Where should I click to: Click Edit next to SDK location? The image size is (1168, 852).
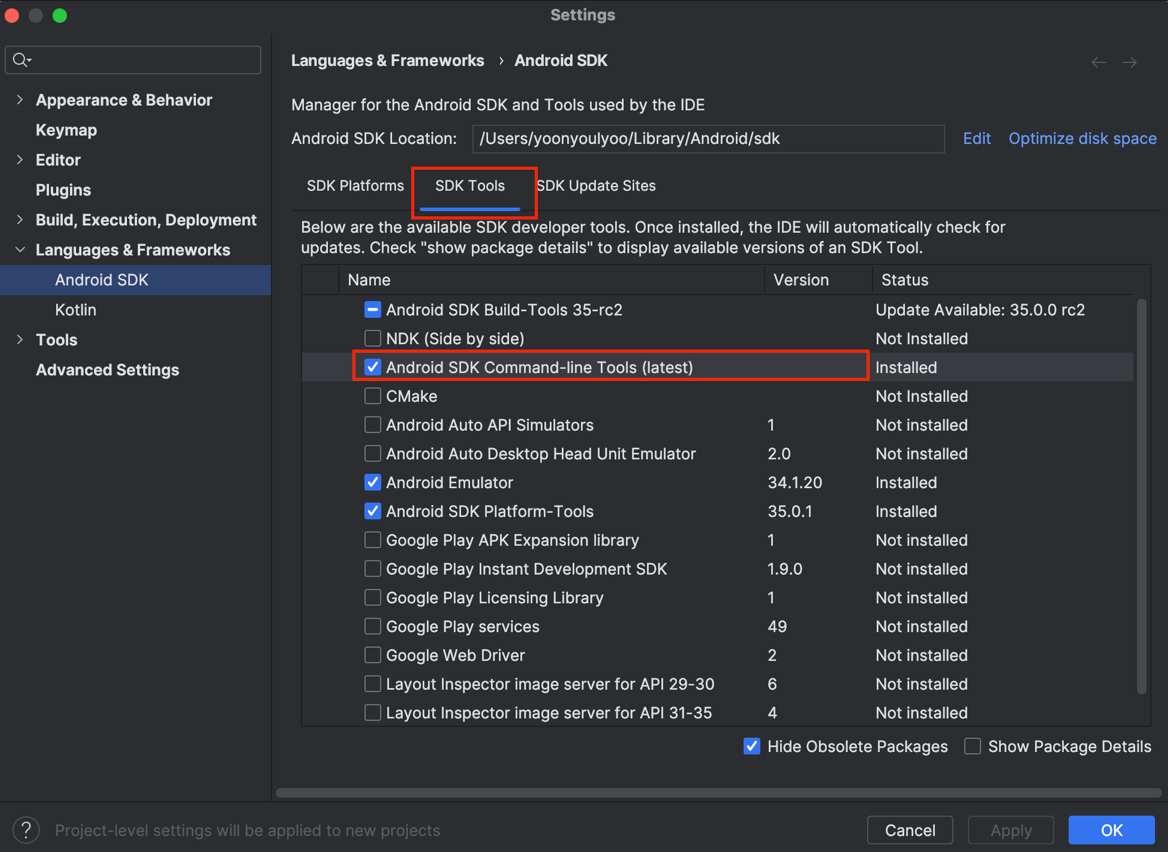(976, 139)
